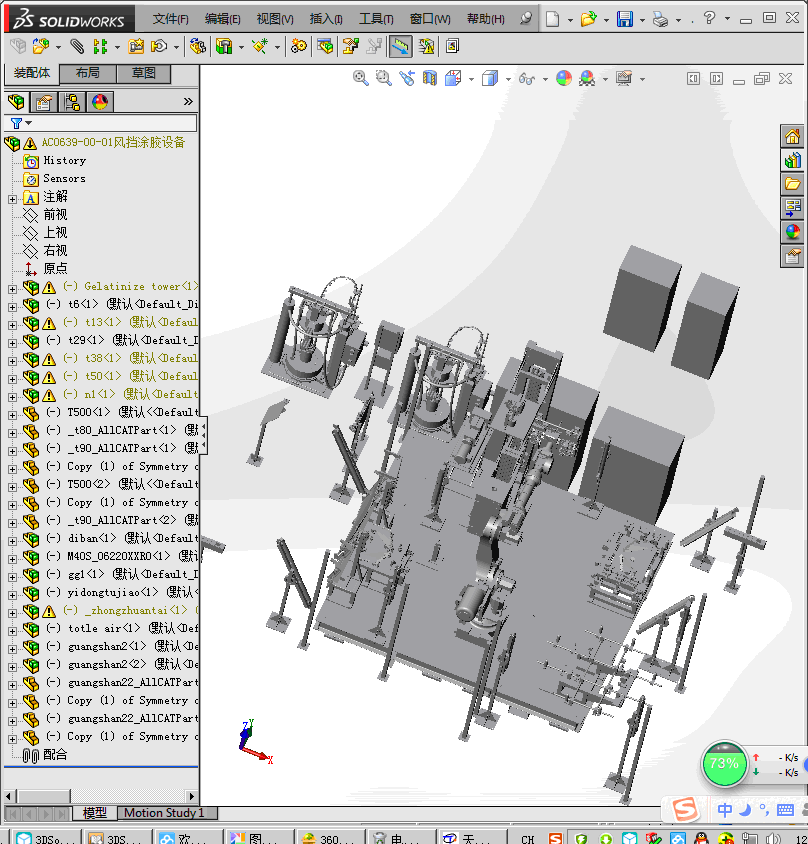The image size is (808, 844).
Task: Click the Save icon in title toolbar
Action: coord(624,19)
